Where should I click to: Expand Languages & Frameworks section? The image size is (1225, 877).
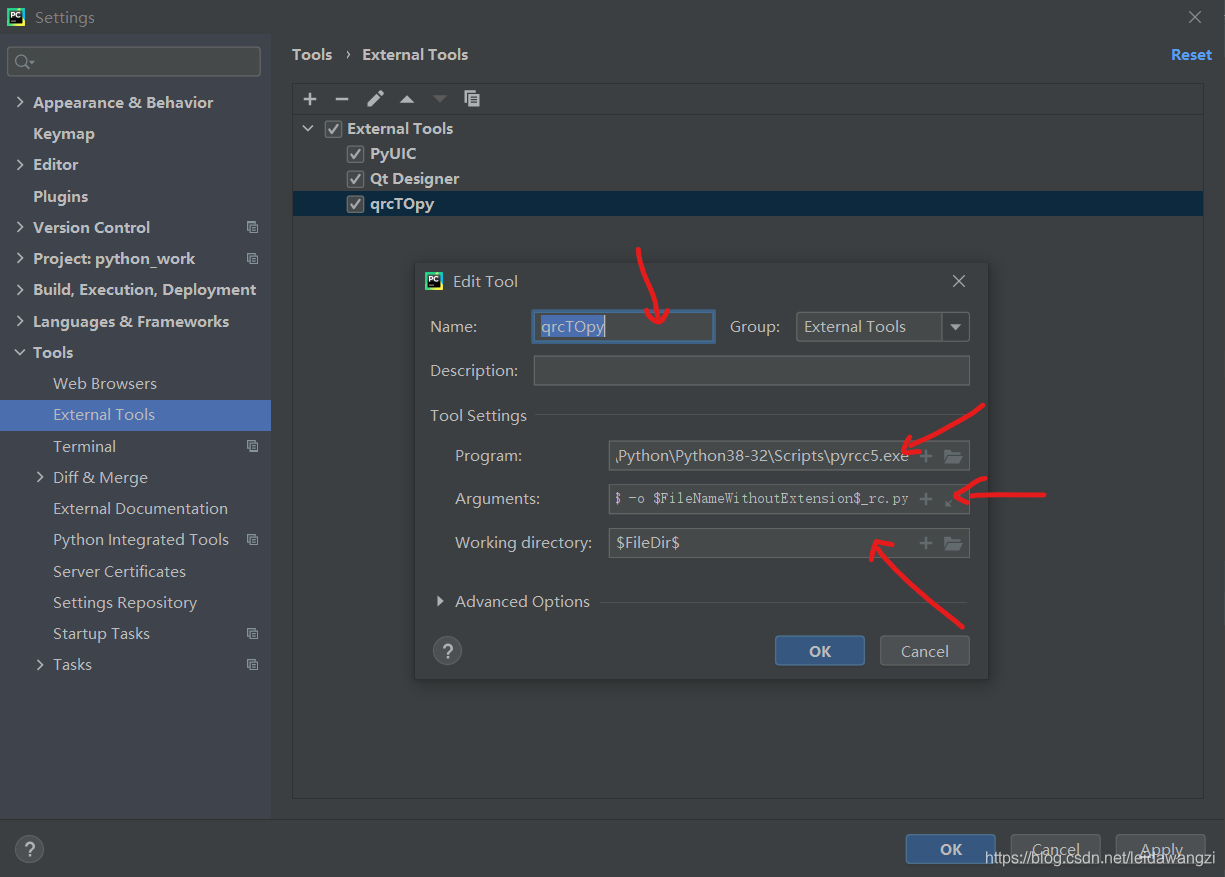click(x=20, y=321)
